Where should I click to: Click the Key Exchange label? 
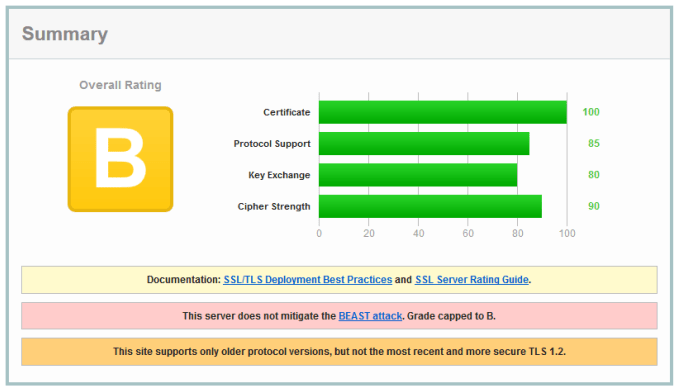(x=279, y=175)
